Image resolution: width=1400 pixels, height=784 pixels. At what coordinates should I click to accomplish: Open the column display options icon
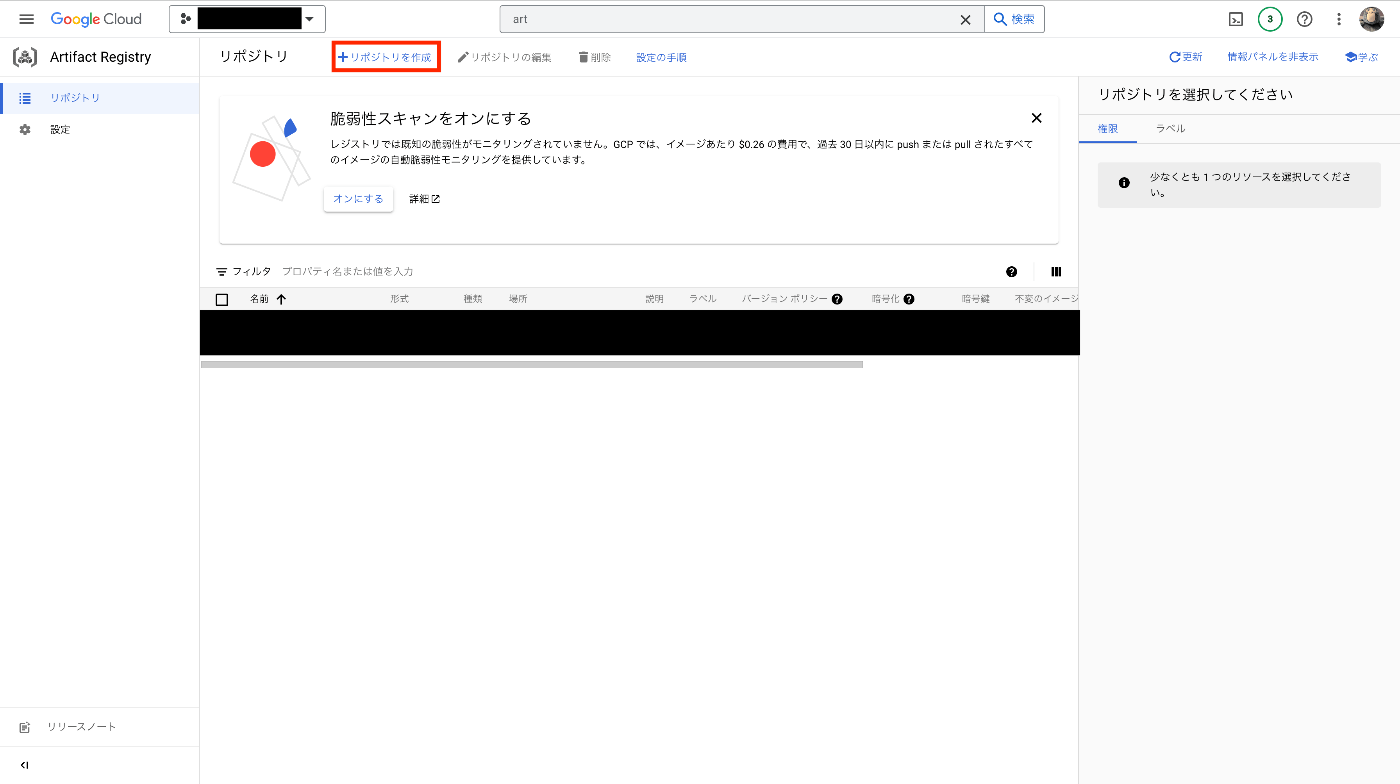[1056, 272]
